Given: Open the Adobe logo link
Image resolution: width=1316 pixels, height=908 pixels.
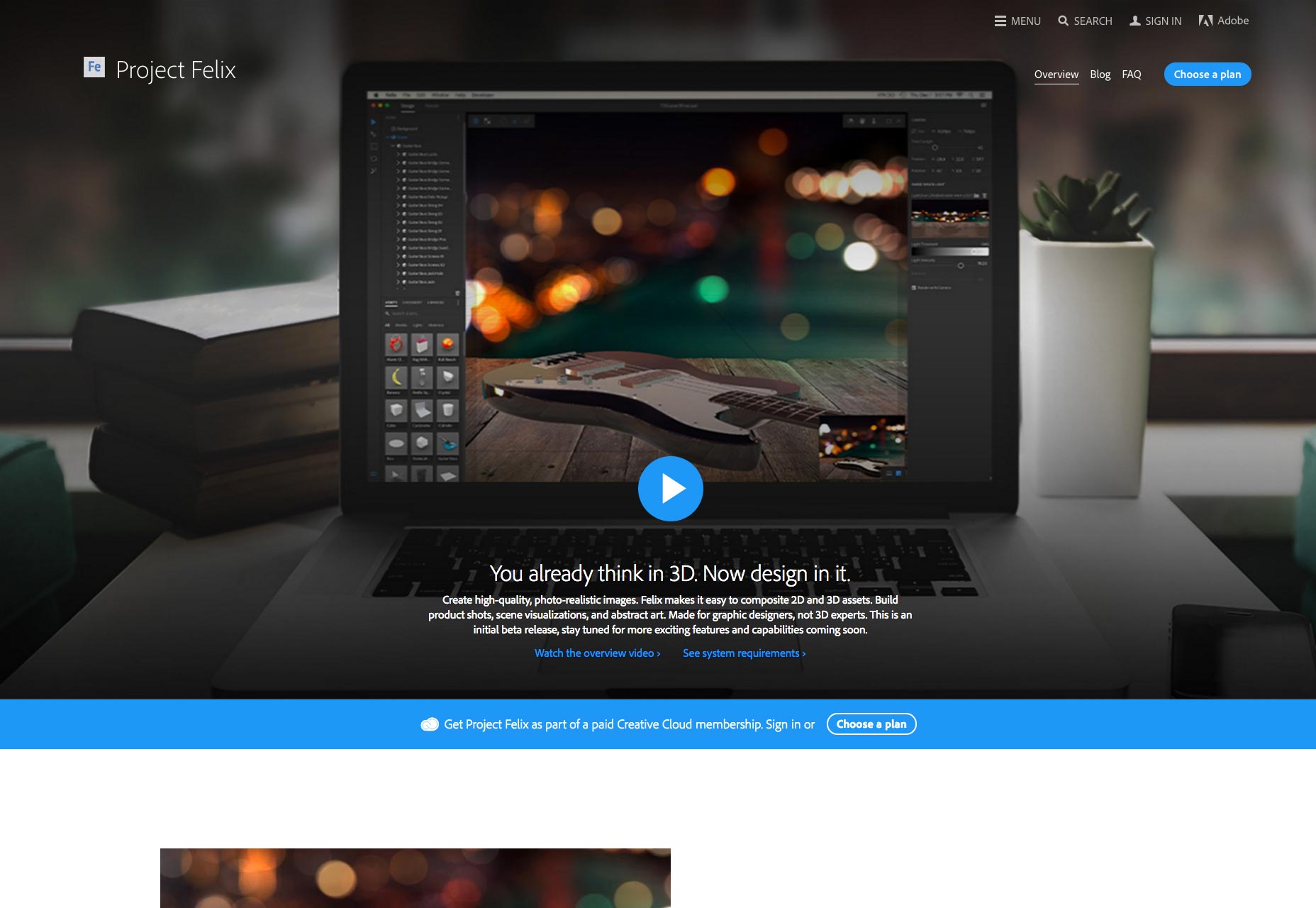Looking at the screenshot, I should click(x=1223, y=21).
